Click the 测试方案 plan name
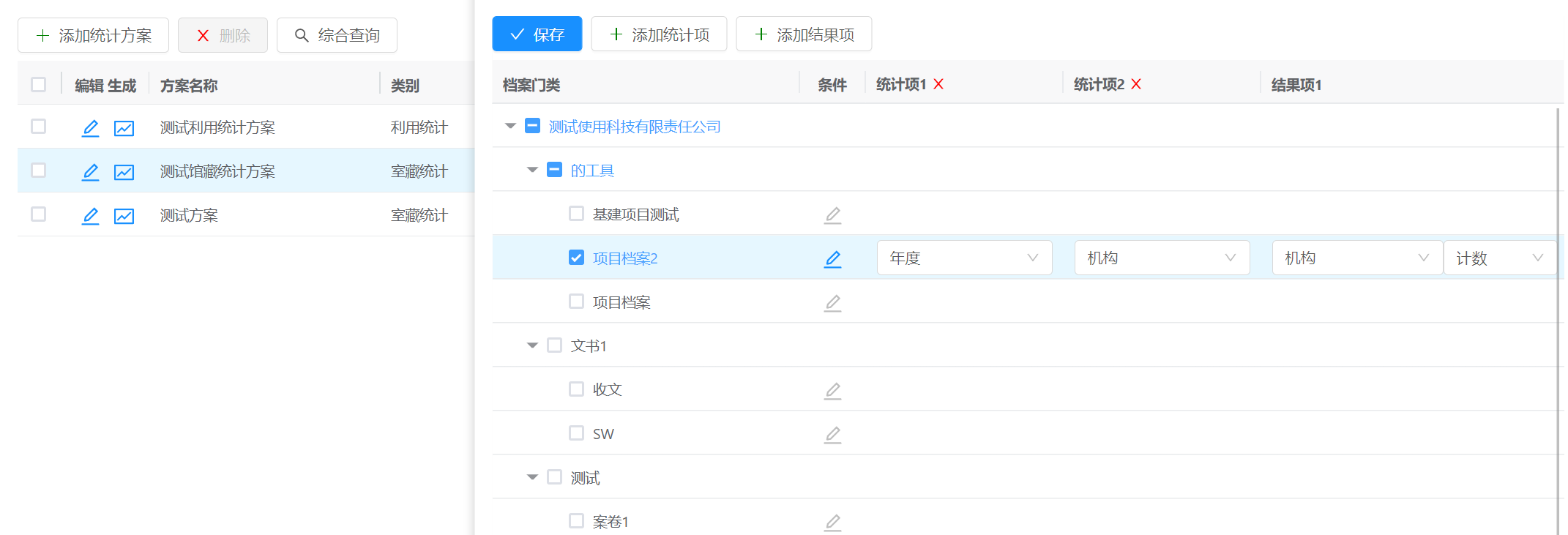1568x535 pixels. click(x=189, y=215)
